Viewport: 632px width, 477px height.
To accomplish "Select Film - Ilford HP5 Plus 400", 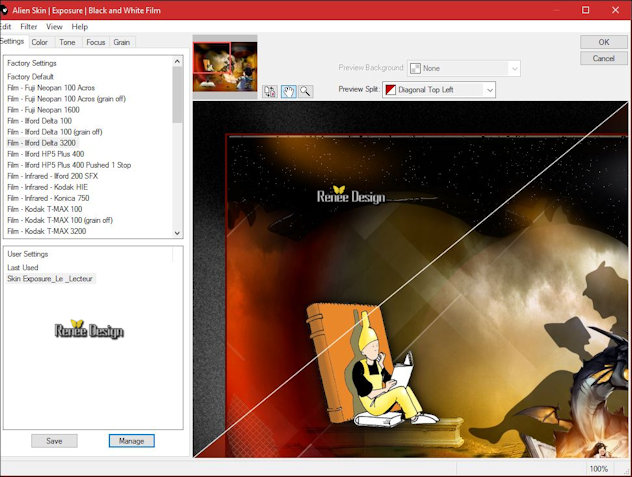I will tap(46, 154).
